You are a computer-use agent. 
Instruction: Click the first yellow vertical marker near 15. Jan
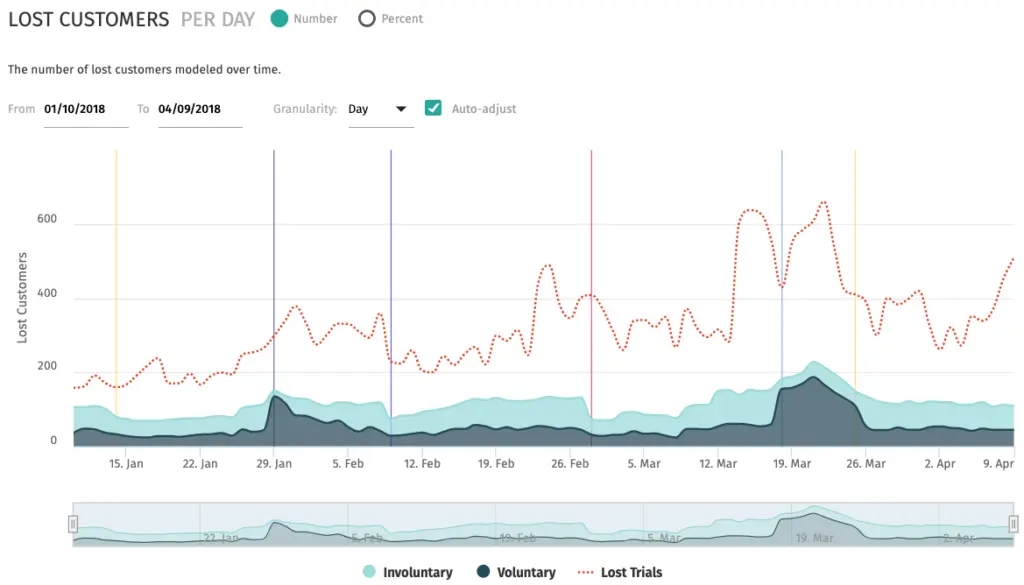click(x=116, y=281)
